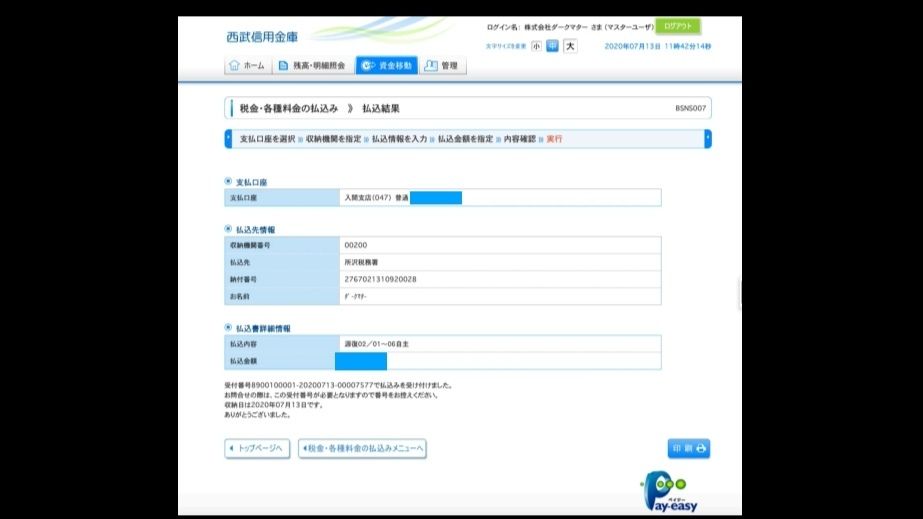Viewport: 923px width, 519px height.
Task: Click right arrow on the step progress bar
Action: click(708, 139)
